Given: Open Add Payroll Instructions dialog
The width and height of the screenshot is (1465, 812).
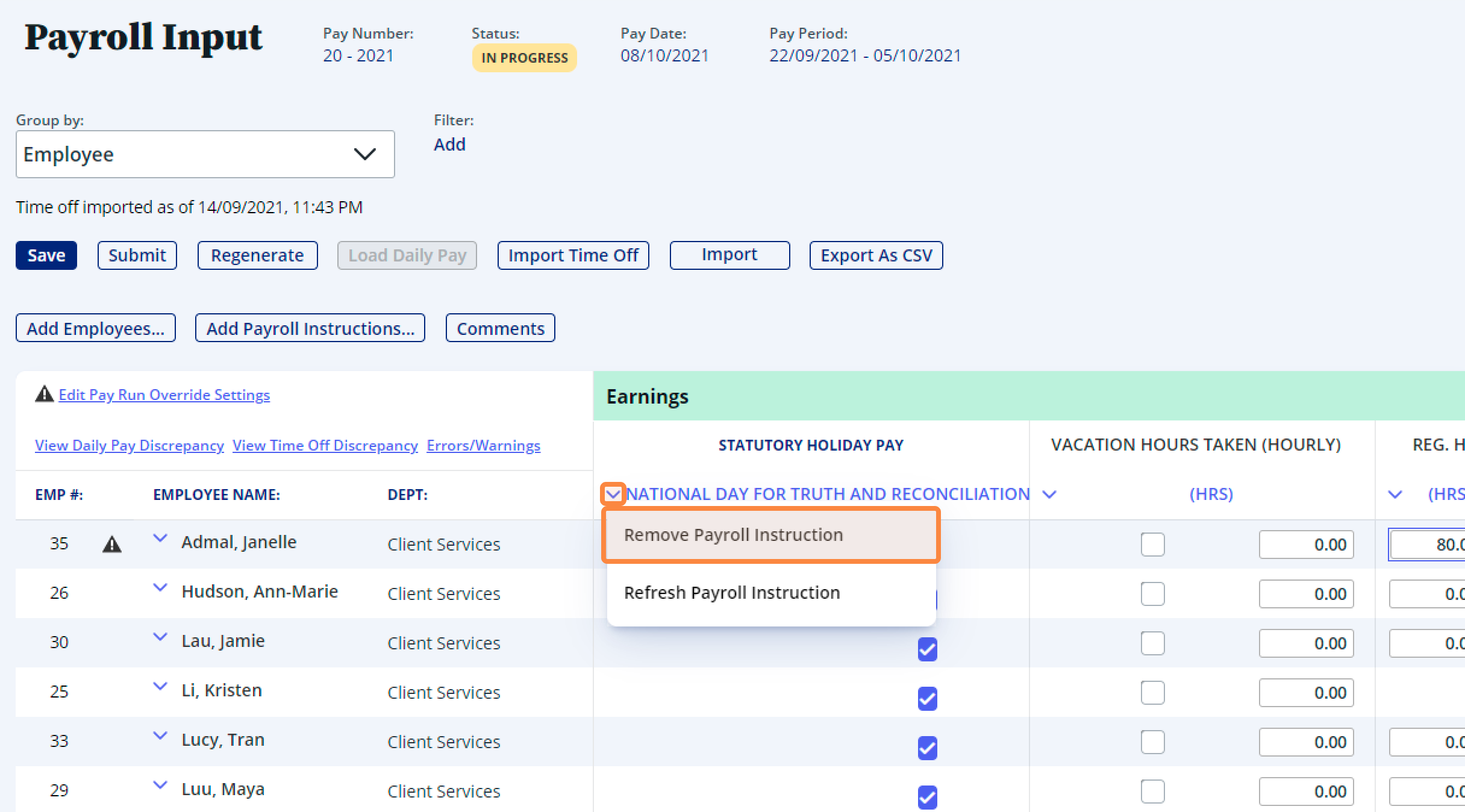Looking at the screenshot, I should (310, 328).
